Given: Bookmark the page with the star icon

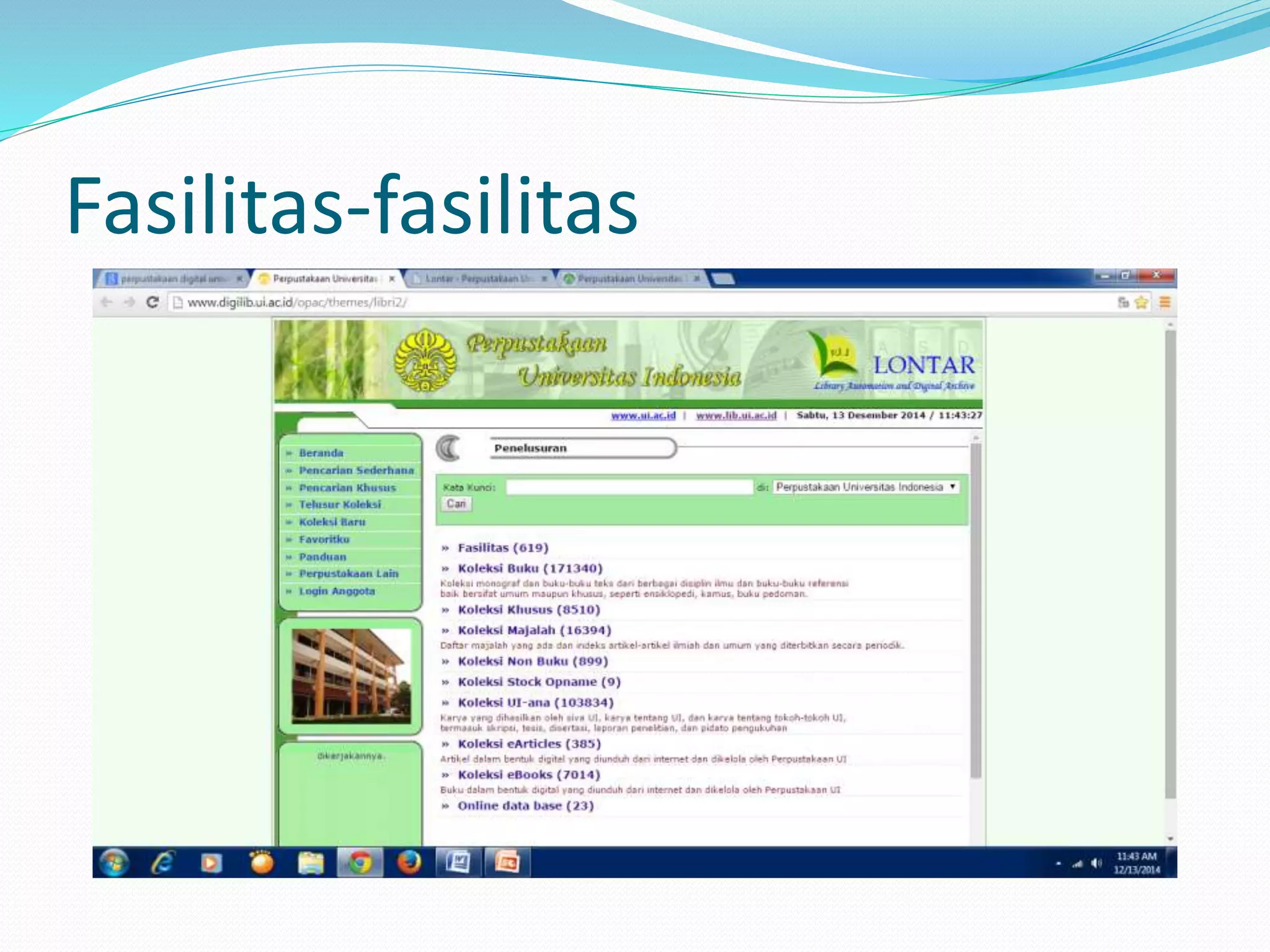Looking at the screenshot, I should click(x=1141, y=302).
